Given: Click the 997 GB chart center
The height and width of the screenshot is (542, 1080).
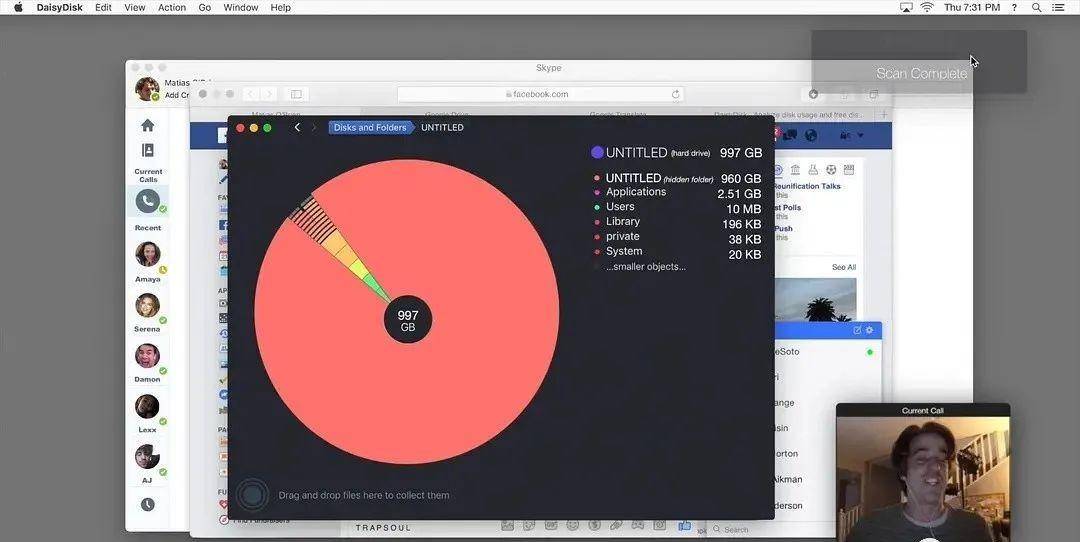Looking at the screenshot, I should click(x=407, y=320).
